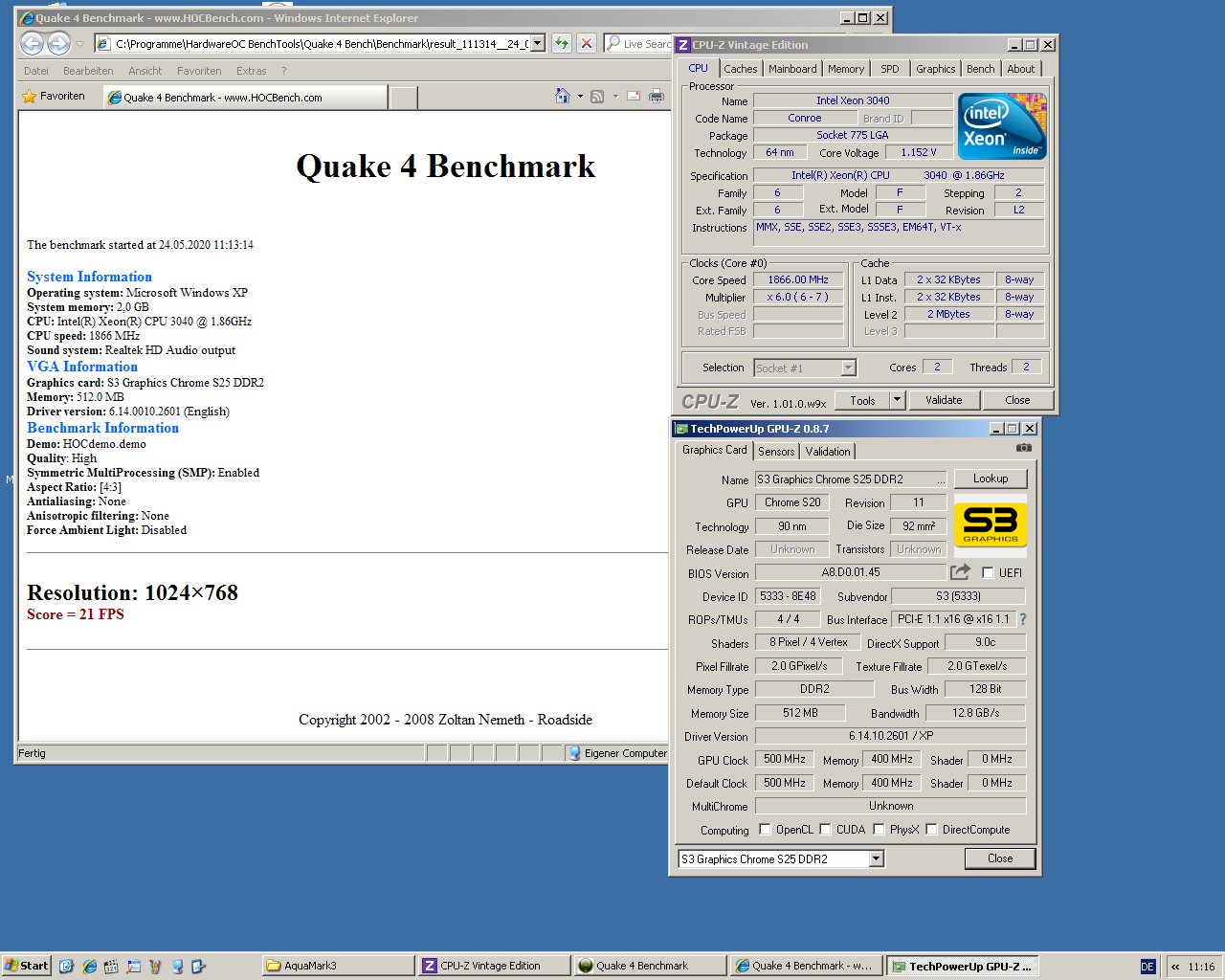Switch to the Memory tab in CPU-Z
Image resolution: width=1225 pixels, height=980 pixels.
coord(846,69)
